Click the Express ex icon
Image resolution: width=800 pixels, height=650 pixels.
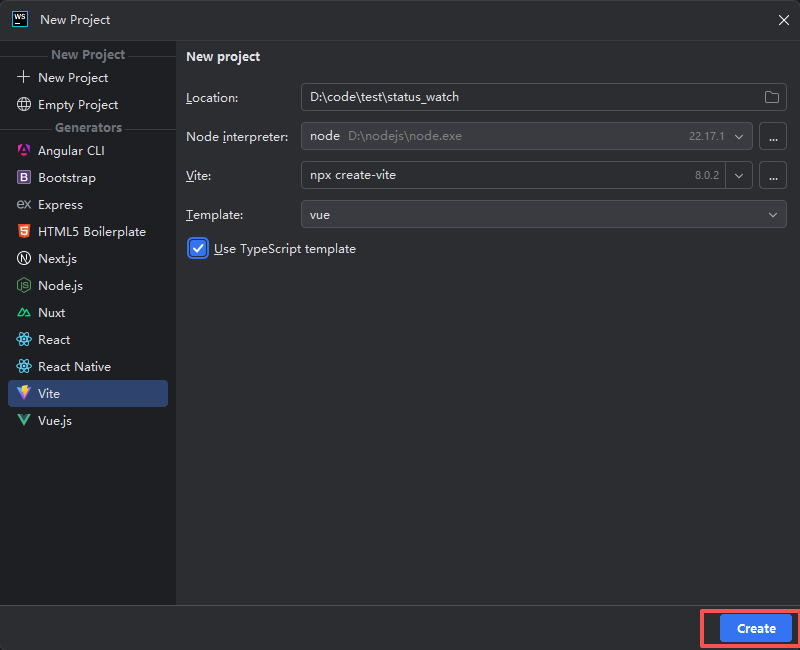click(23, 204)
